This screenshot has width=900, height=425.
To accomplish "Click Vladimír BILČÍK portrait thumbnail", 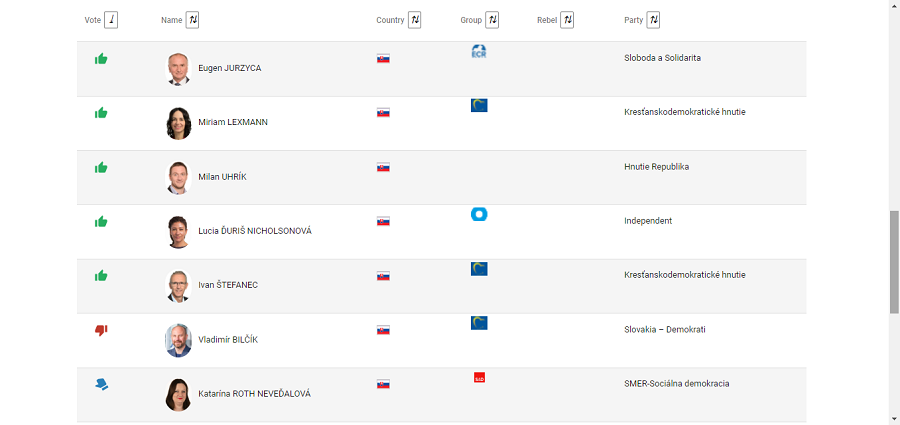I will tap(178, 340).
